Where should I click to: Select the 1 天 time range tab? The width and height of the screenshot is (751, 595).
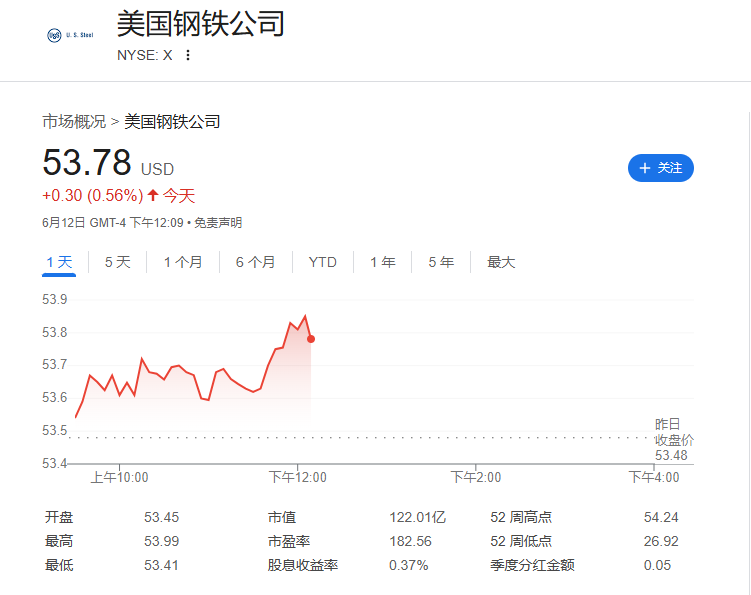point(59,262)
